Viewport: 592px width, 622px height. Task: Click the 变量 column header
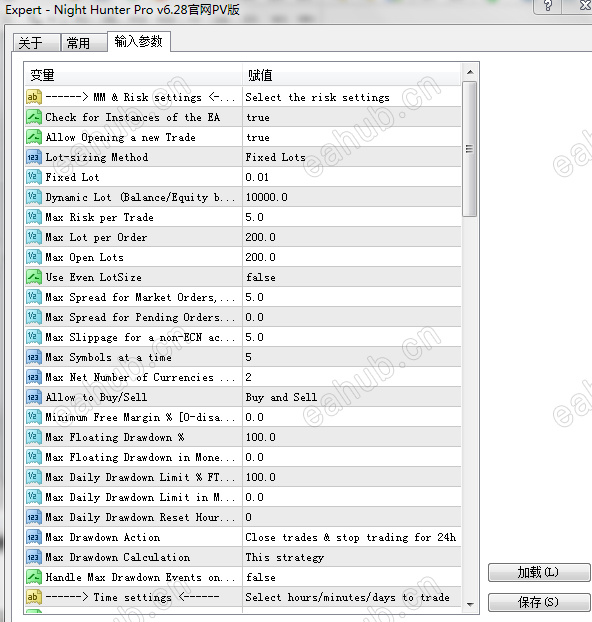134,75
